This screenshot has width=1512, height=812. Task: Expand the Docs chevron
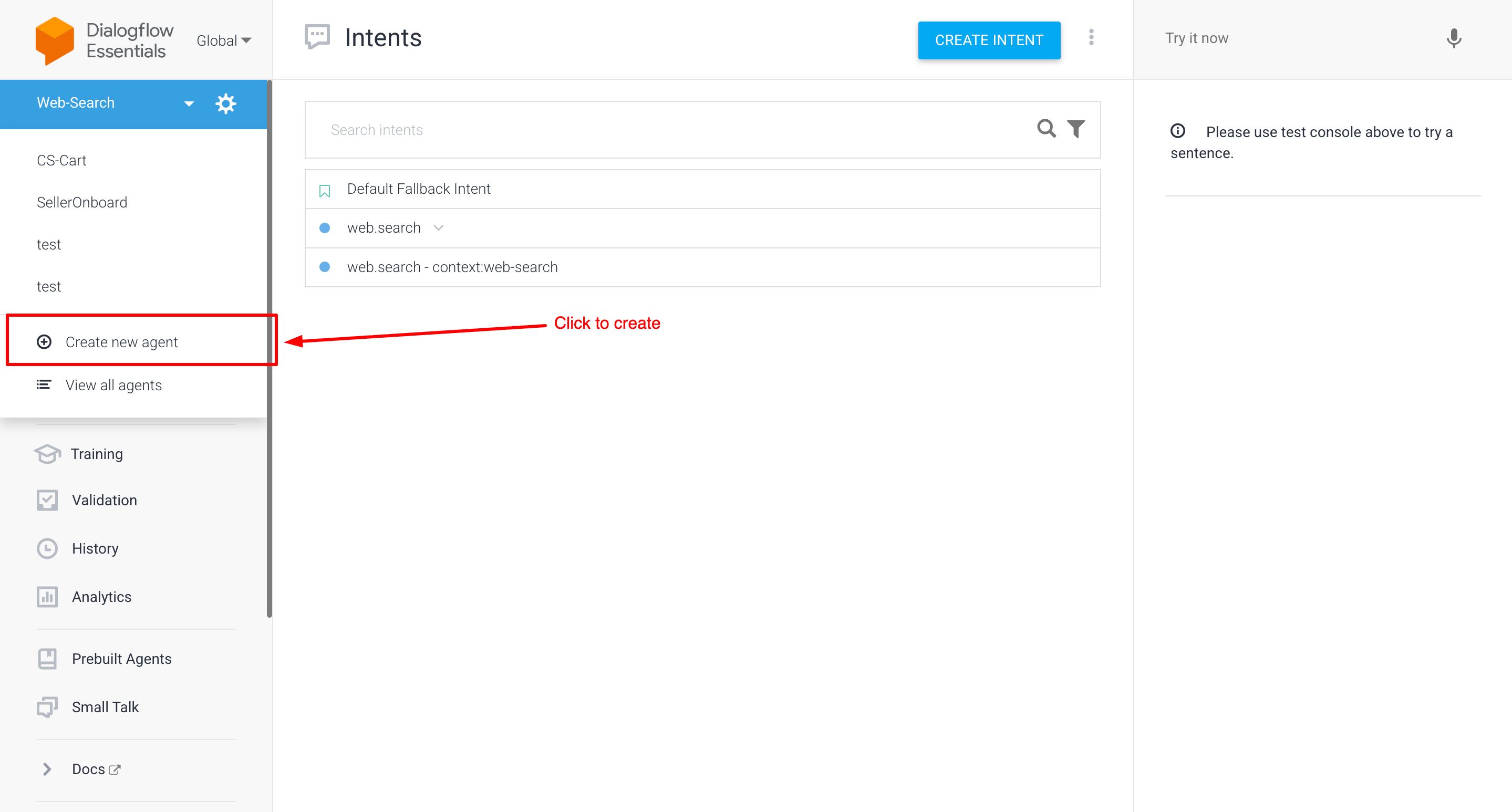click(47, 769)
